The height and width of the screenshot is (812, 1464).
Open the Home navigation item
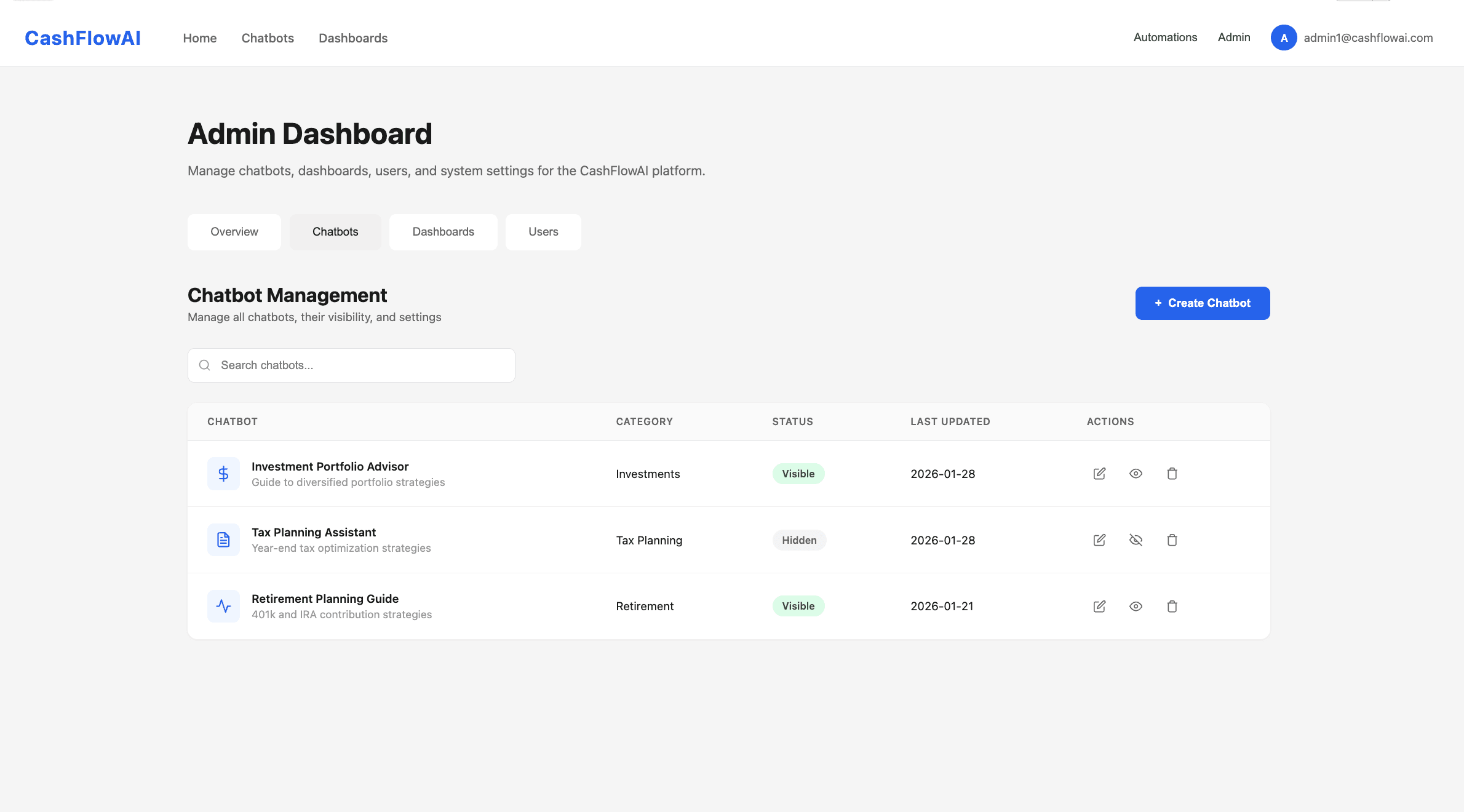click(199, 38)
